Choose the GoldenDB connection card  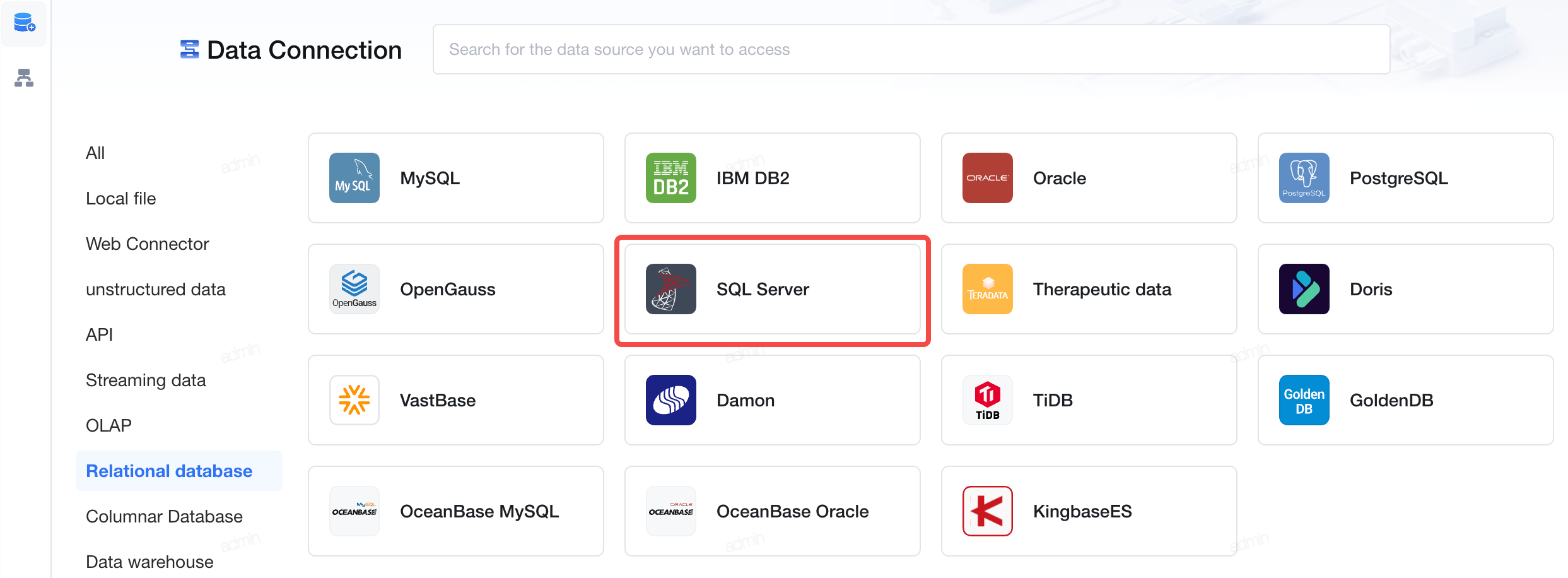(x=1405, y=400)
